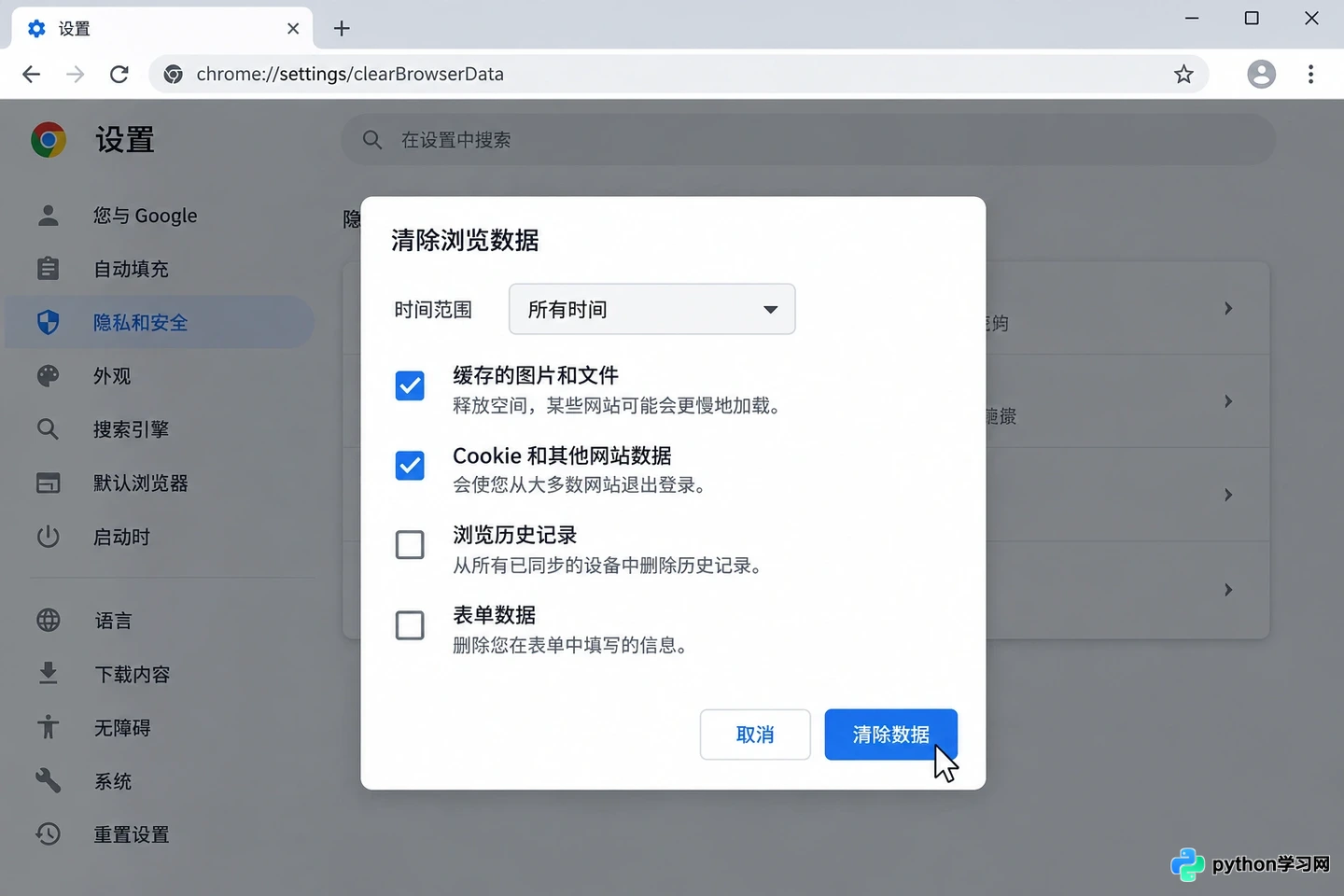
Task: Bookmark this page with the star icon
Action: [x=1183, y=74]
